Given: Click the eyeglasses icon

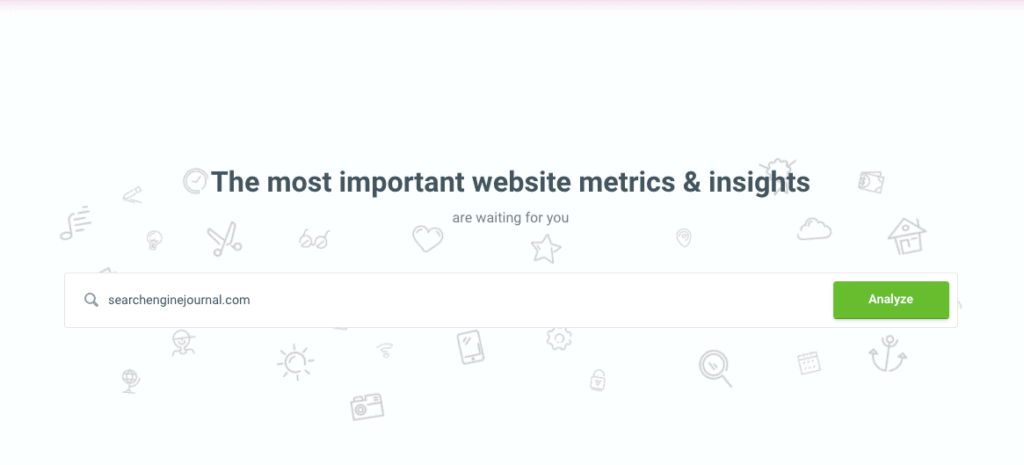Looking at the screenshot, I should [x=314, y=239].
